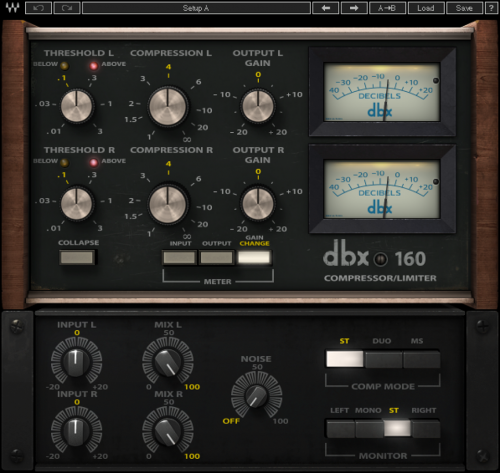Click the dbx 160 power indicator light

coord(381,259)
